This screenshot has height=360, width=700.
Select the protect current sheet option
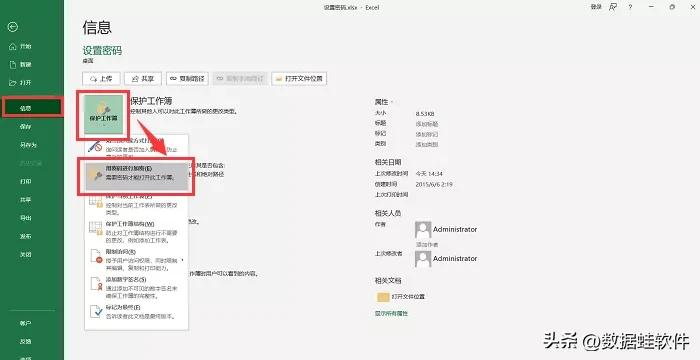pos(137,204)
